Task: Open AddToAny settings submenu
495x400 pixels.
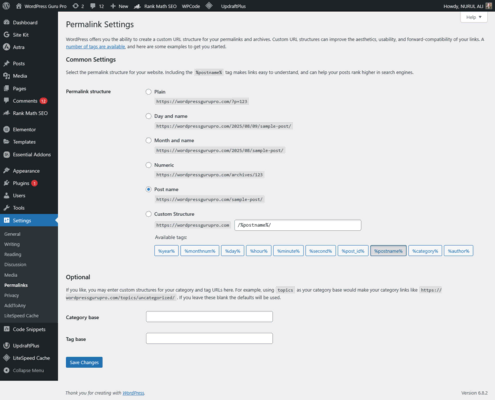Action: (15, 305)
